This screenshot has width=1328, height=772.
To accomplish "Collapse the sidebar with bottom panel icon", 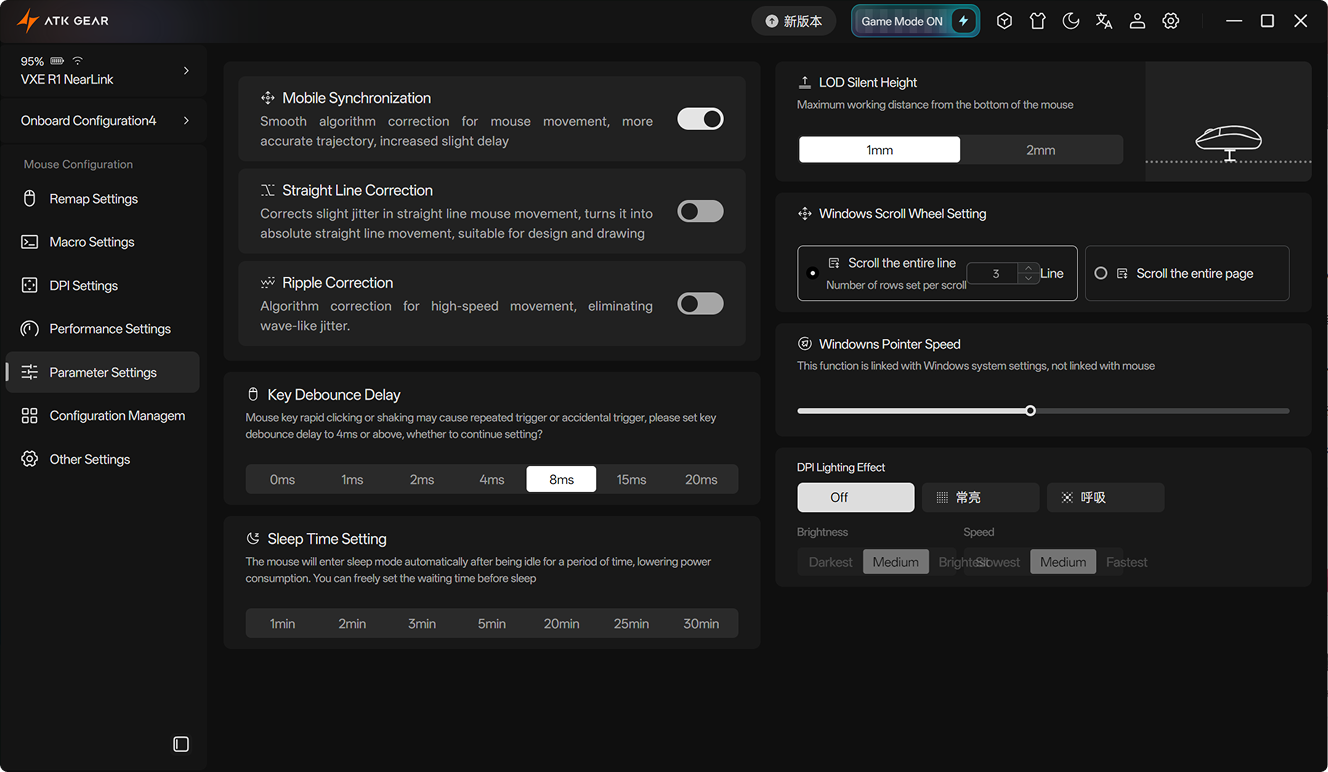I will [181, 744].
